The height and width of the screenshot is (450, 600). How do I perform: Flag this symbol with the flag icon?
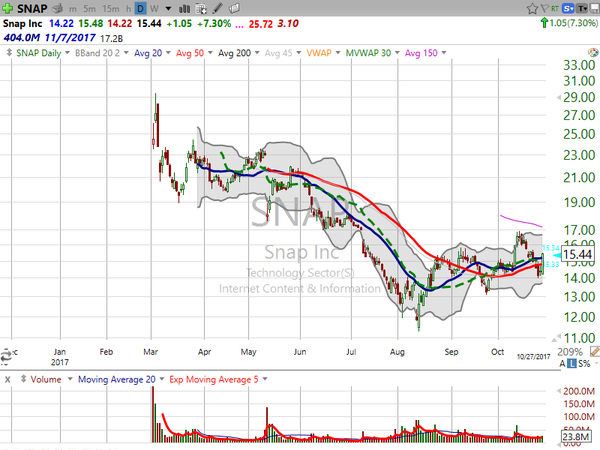click(545, 8)
